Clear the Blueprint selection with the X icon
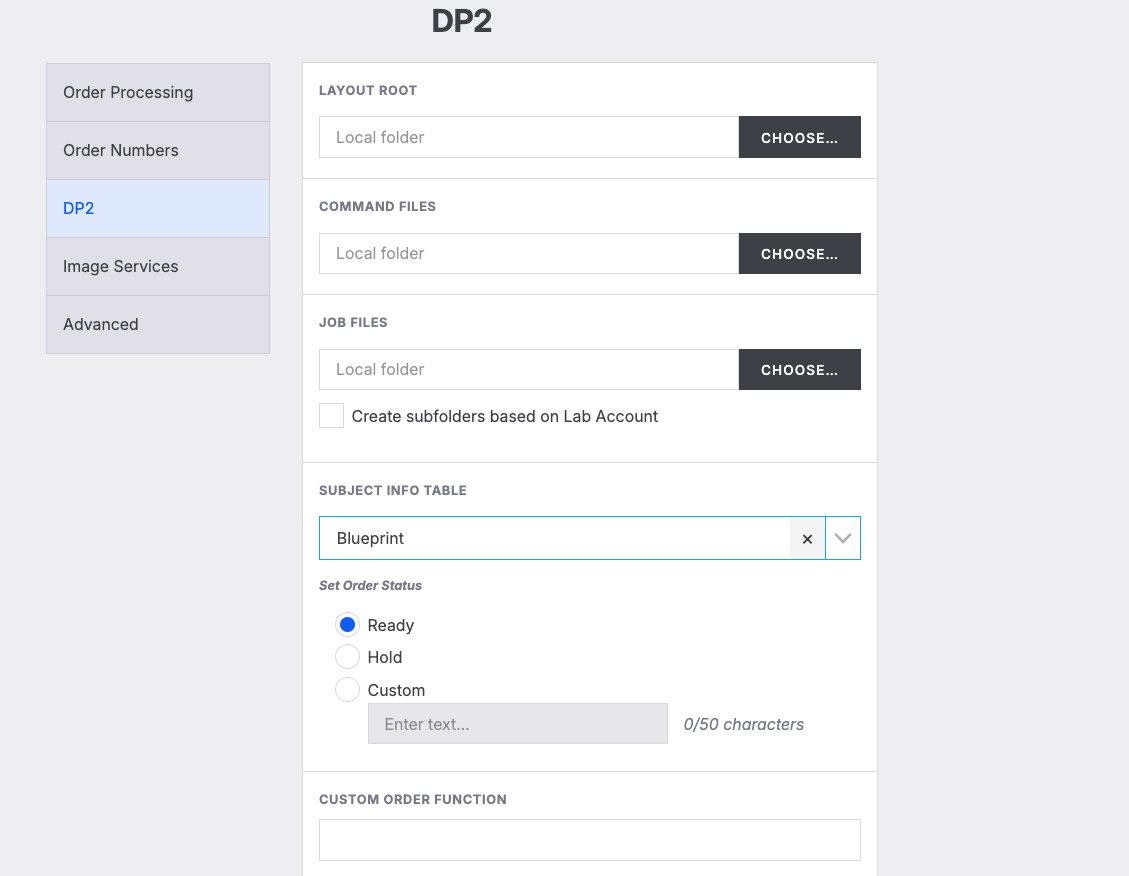The image size is (1129, 876). 807,538
